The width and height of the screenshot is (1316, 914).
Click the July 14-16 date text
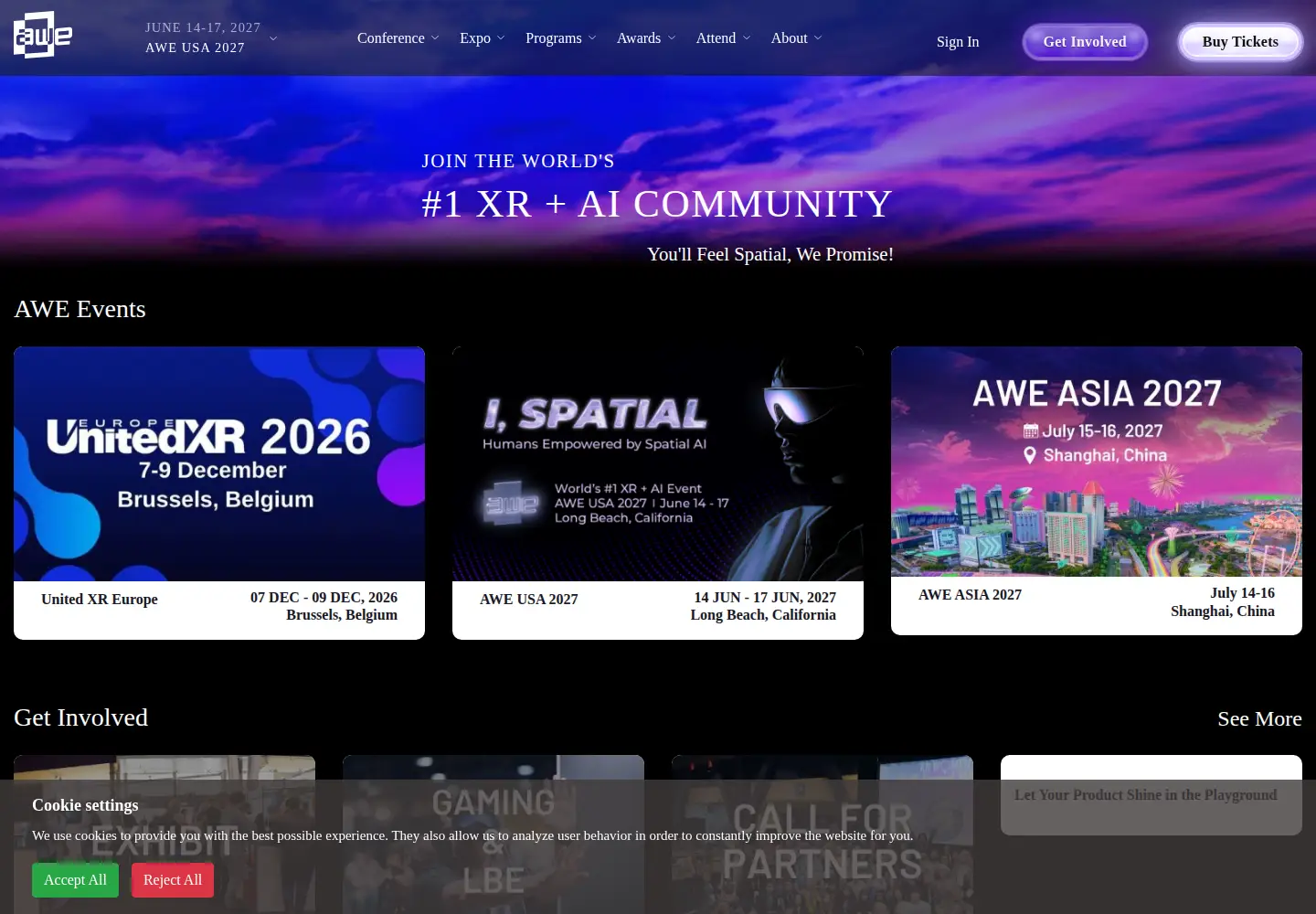point(1242,593)
